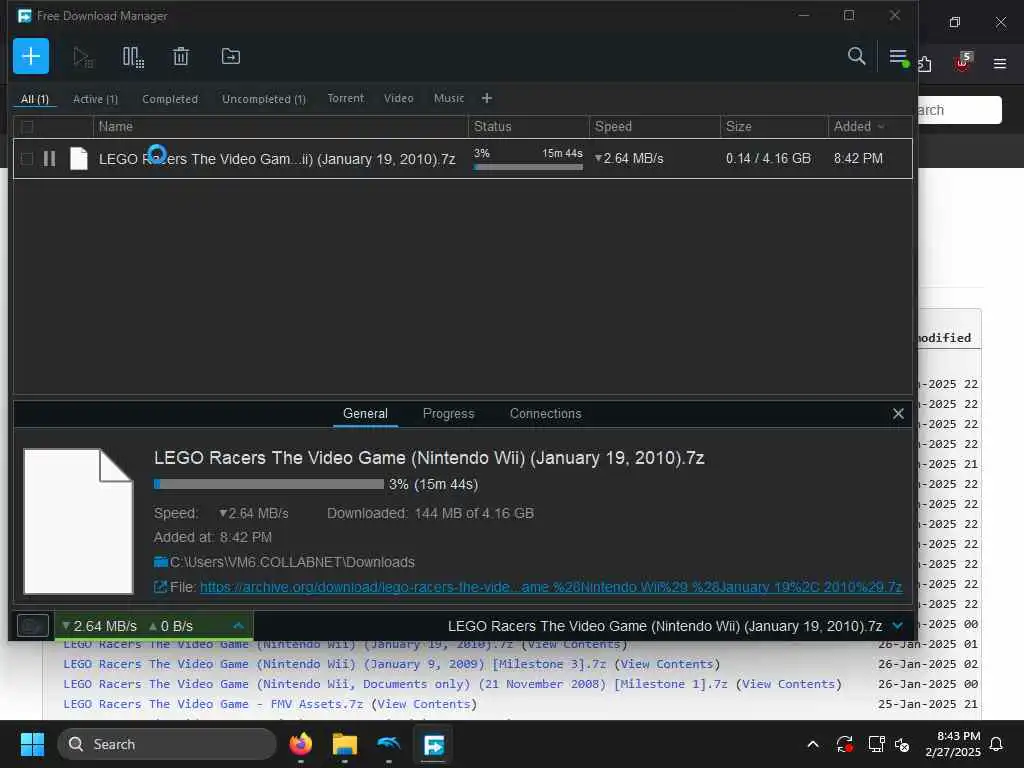
Task: Click the browser search field behind window
Action: pyautogui.click(x=960, y=110)
